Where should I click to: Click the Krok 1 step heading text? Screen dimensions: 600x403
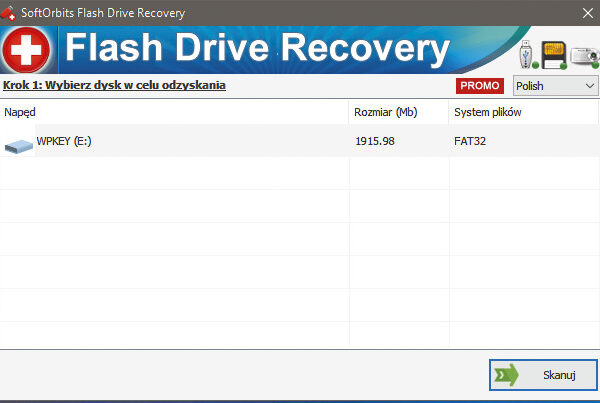click(x=114, y=86)
